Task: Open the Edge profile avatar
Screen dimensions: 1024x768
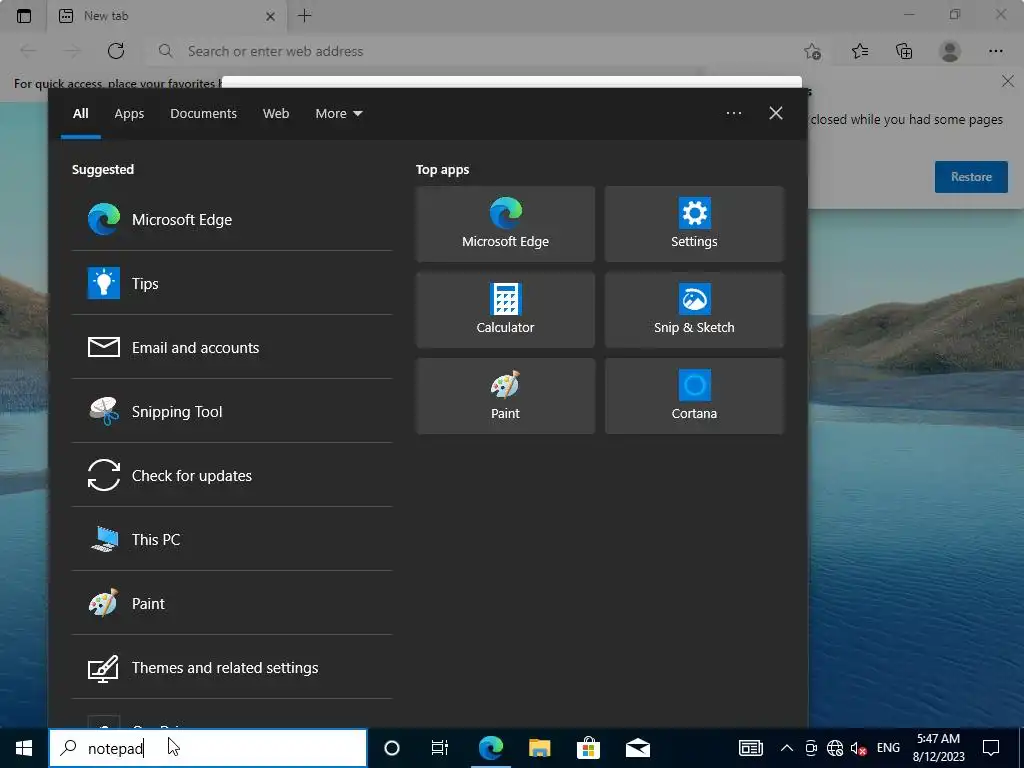Action: point(950,51)
